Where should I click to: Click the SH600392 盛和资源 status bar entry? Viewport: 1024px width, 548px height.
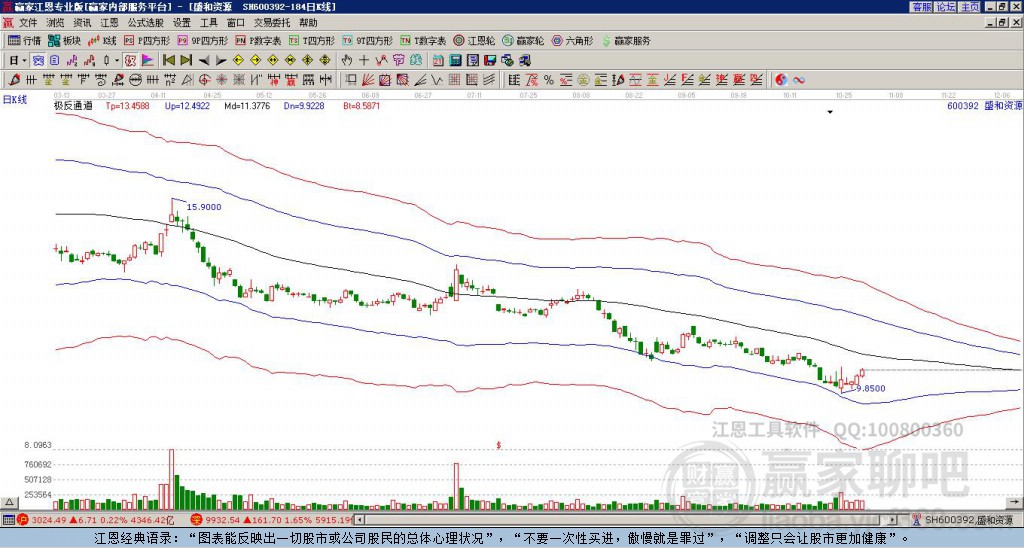click(x=967, y=520)
